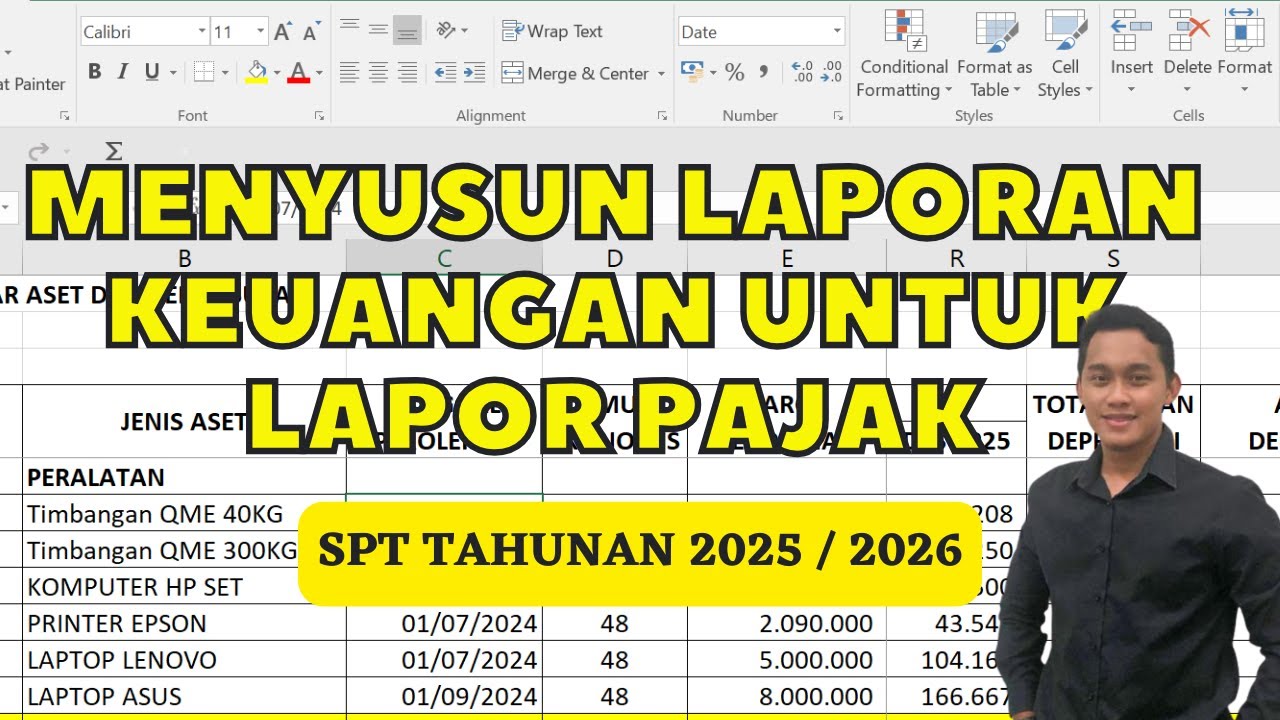1280x720 pixels.
Task: Click the Redo arrow icon
Action: (x=38, y=151)
